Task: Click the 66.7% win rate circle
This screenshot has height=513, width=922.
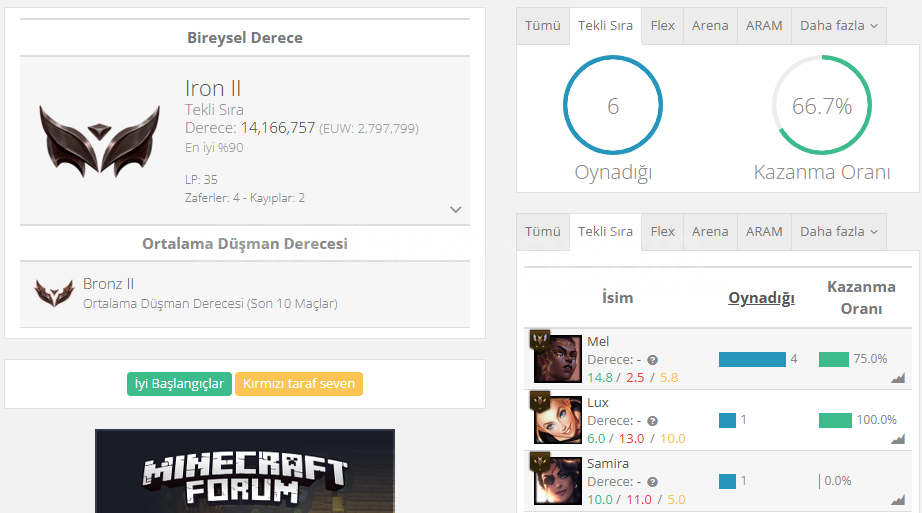Action: pos(821,105)
